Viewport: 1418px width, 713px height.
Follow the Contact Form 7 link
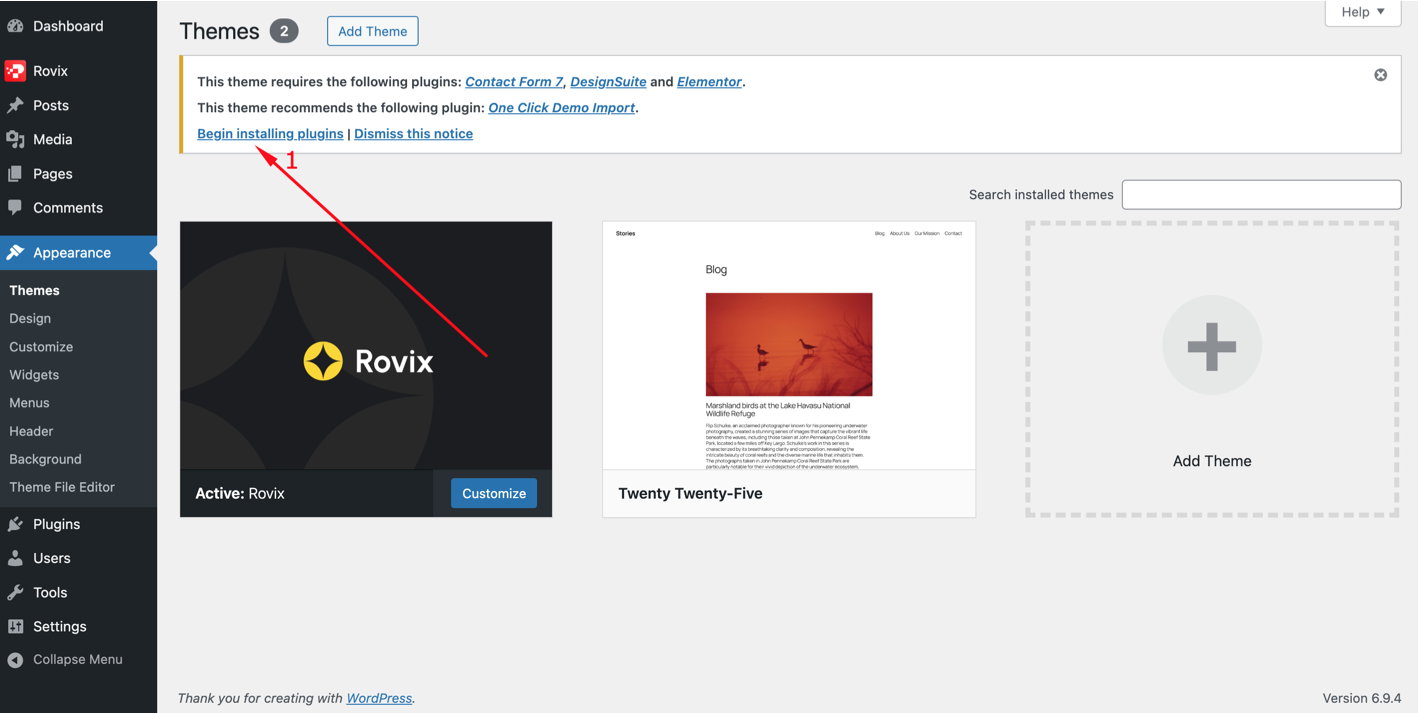[514, 82]
